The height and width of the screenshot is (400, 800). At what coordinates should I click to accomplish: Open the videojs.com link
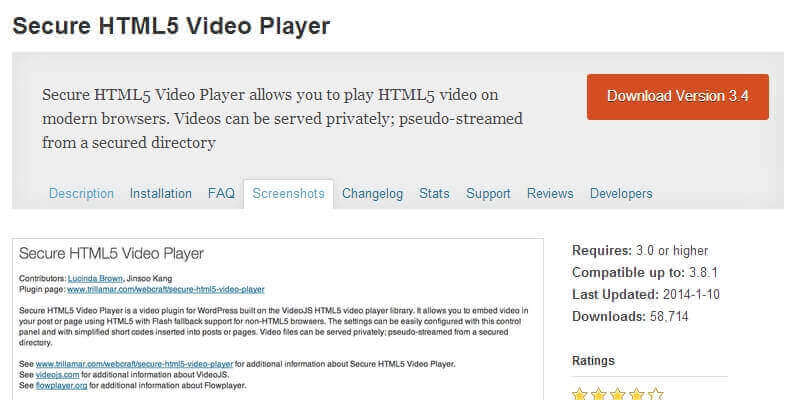pyautogui.click(x=58, y=374)
